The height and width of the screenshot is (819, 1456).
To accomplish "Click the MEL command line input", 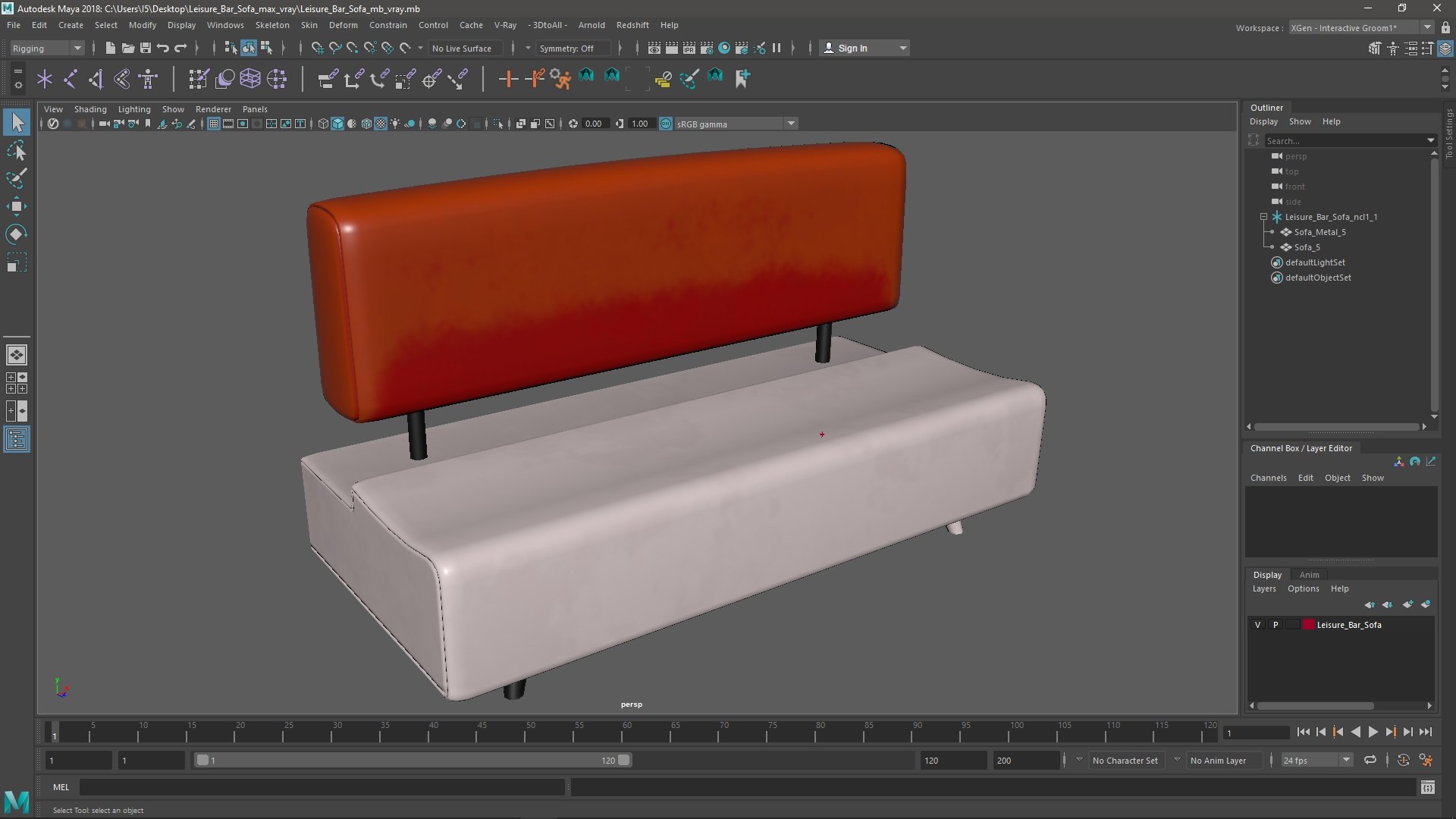I will (322, 787).
